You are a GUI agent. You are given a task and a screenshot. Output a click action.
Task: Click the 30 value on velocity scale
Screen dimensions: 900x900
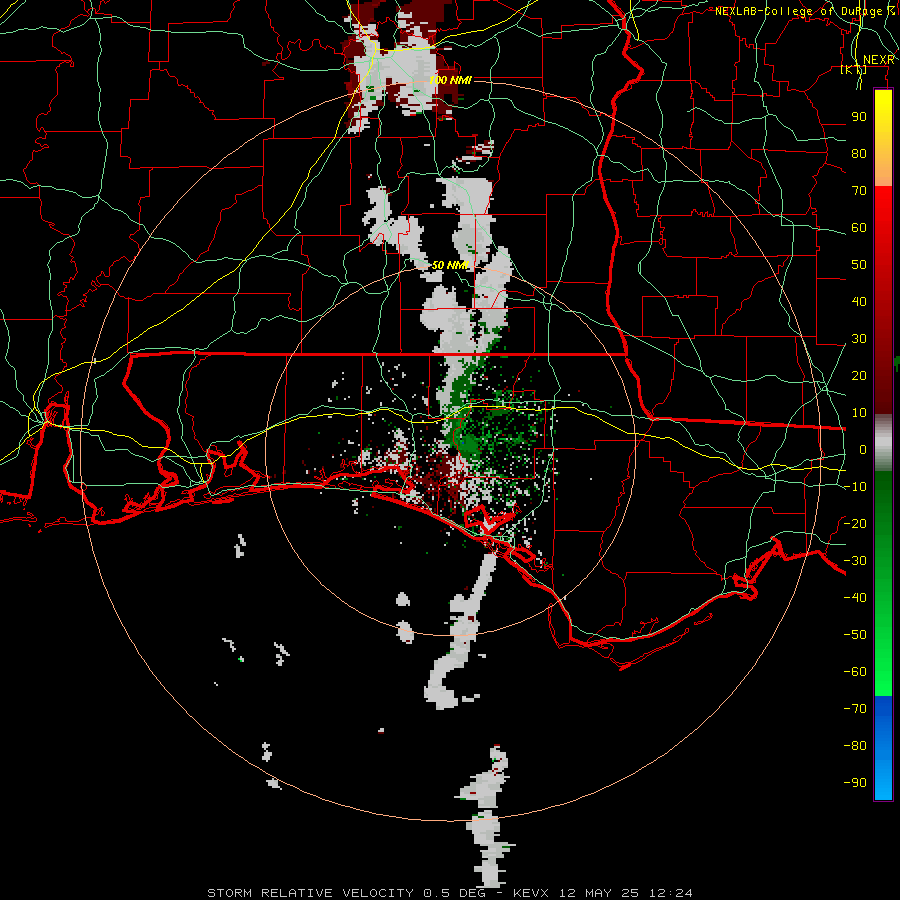click(859, 339)
